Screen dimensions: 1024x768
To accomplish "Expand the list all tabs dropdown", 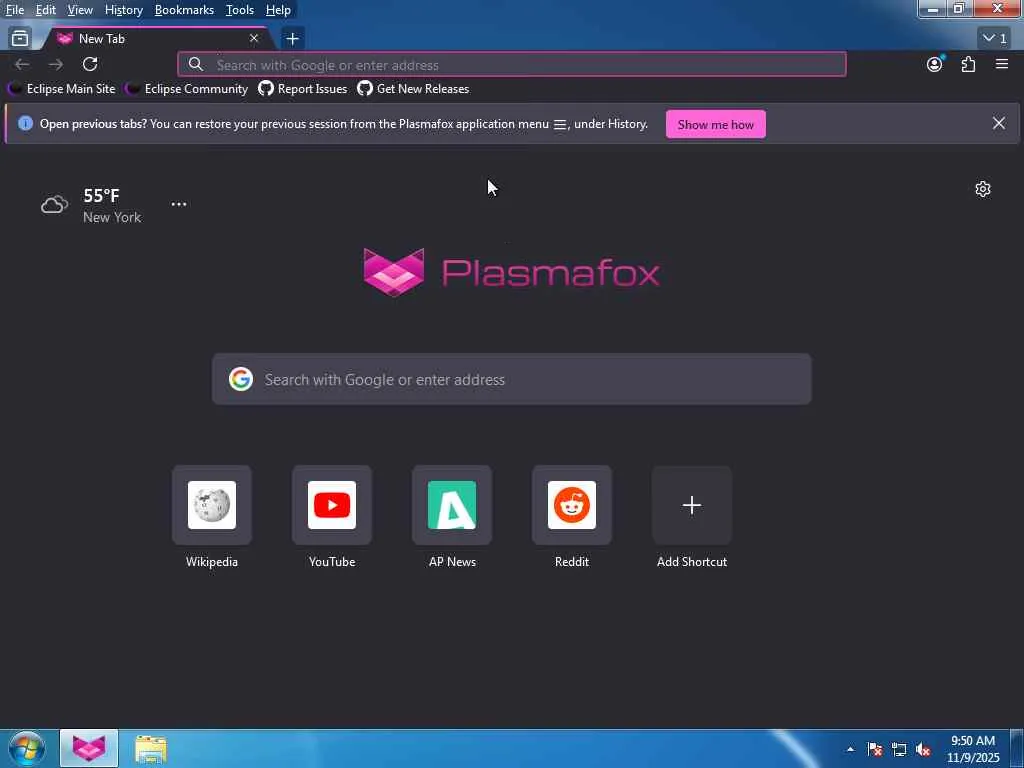I will [x=995, y=39].
